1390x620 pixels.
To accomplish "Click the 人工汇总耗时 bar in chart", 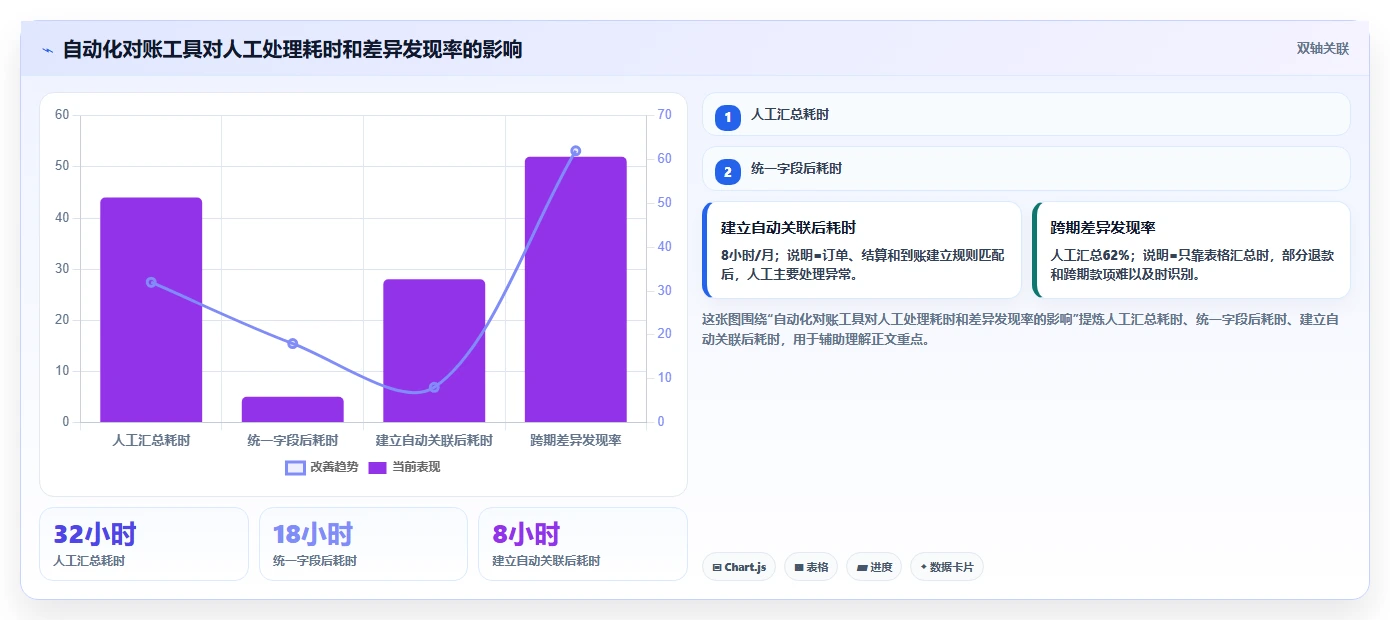I will coord(151,310).
